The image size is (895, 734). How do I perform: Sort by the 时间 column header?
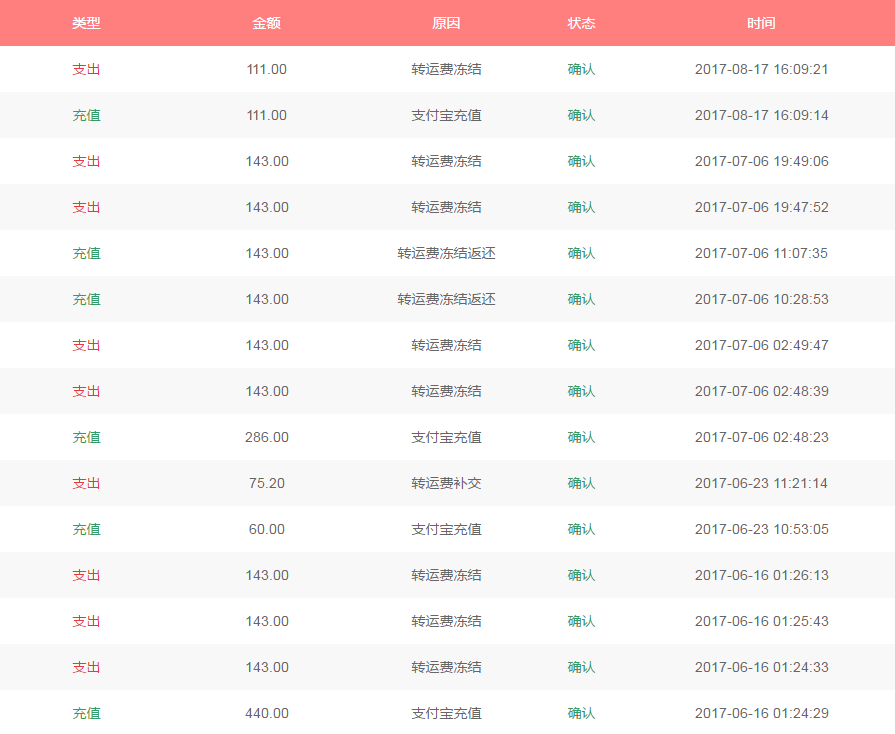[x=761, y=23]
